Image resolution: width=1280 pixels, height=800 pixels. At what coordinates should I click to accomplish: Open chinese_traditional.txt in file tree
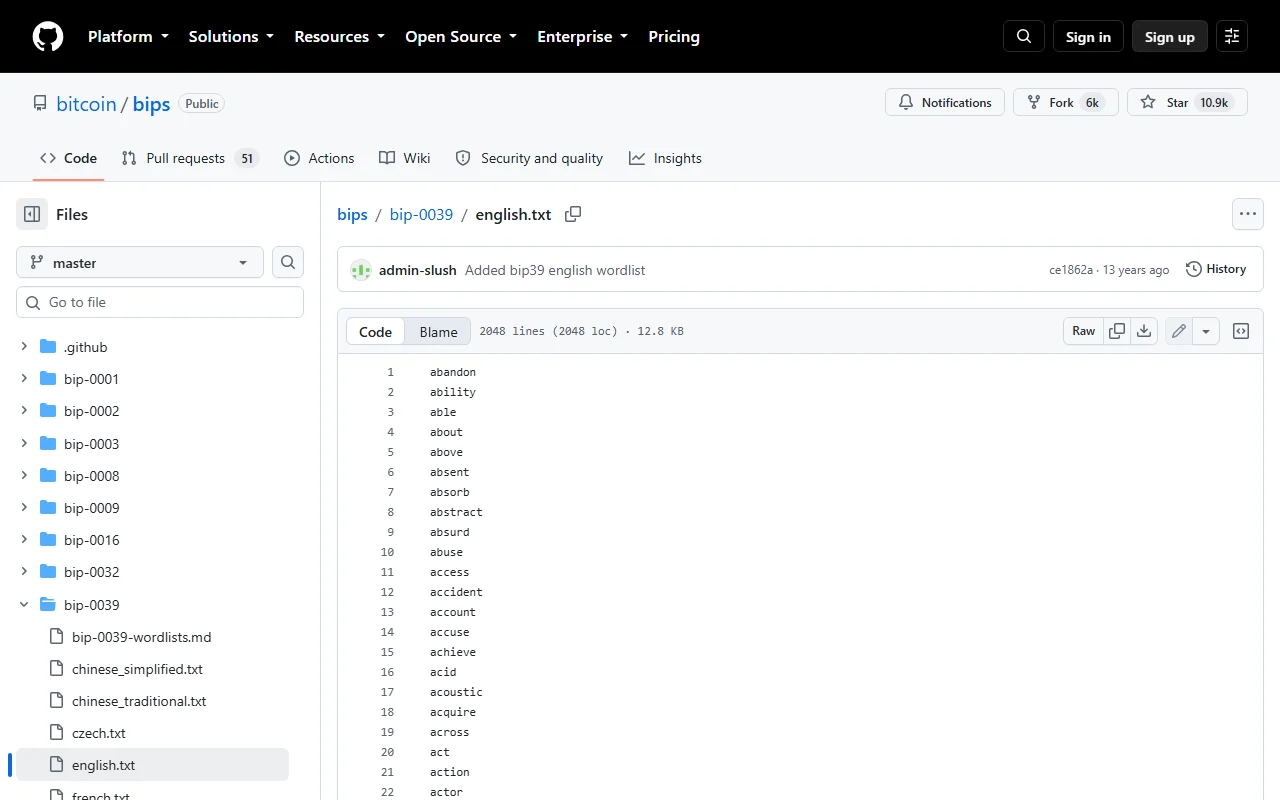tap(139, 701)
